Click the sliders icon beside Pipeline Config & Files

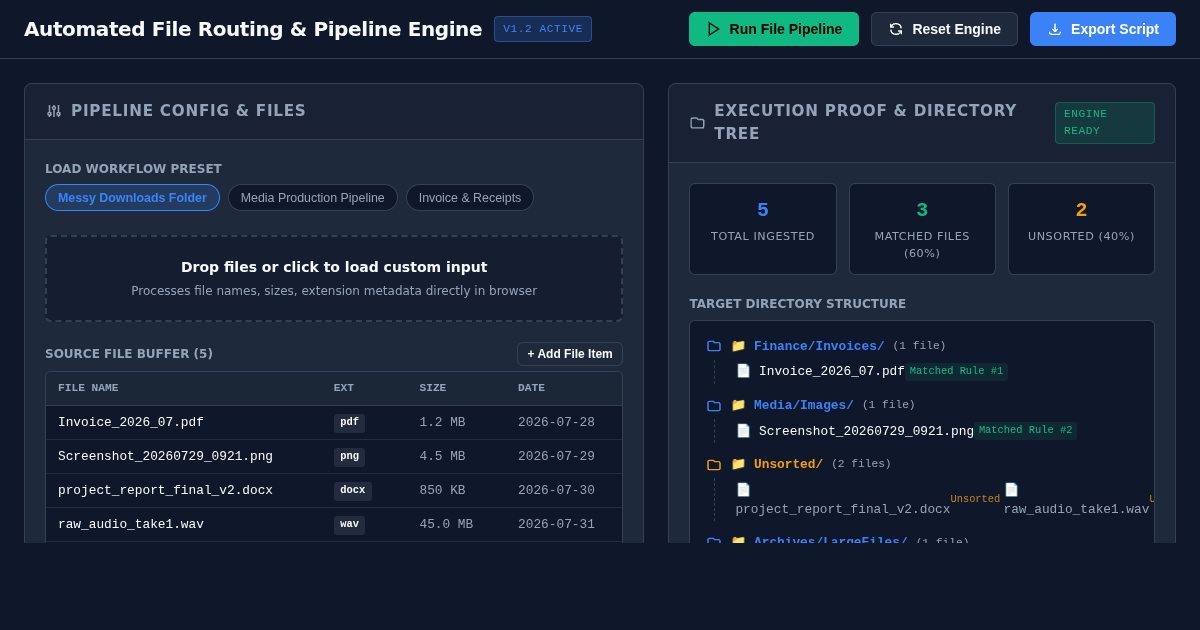click(x=54, y=111)
